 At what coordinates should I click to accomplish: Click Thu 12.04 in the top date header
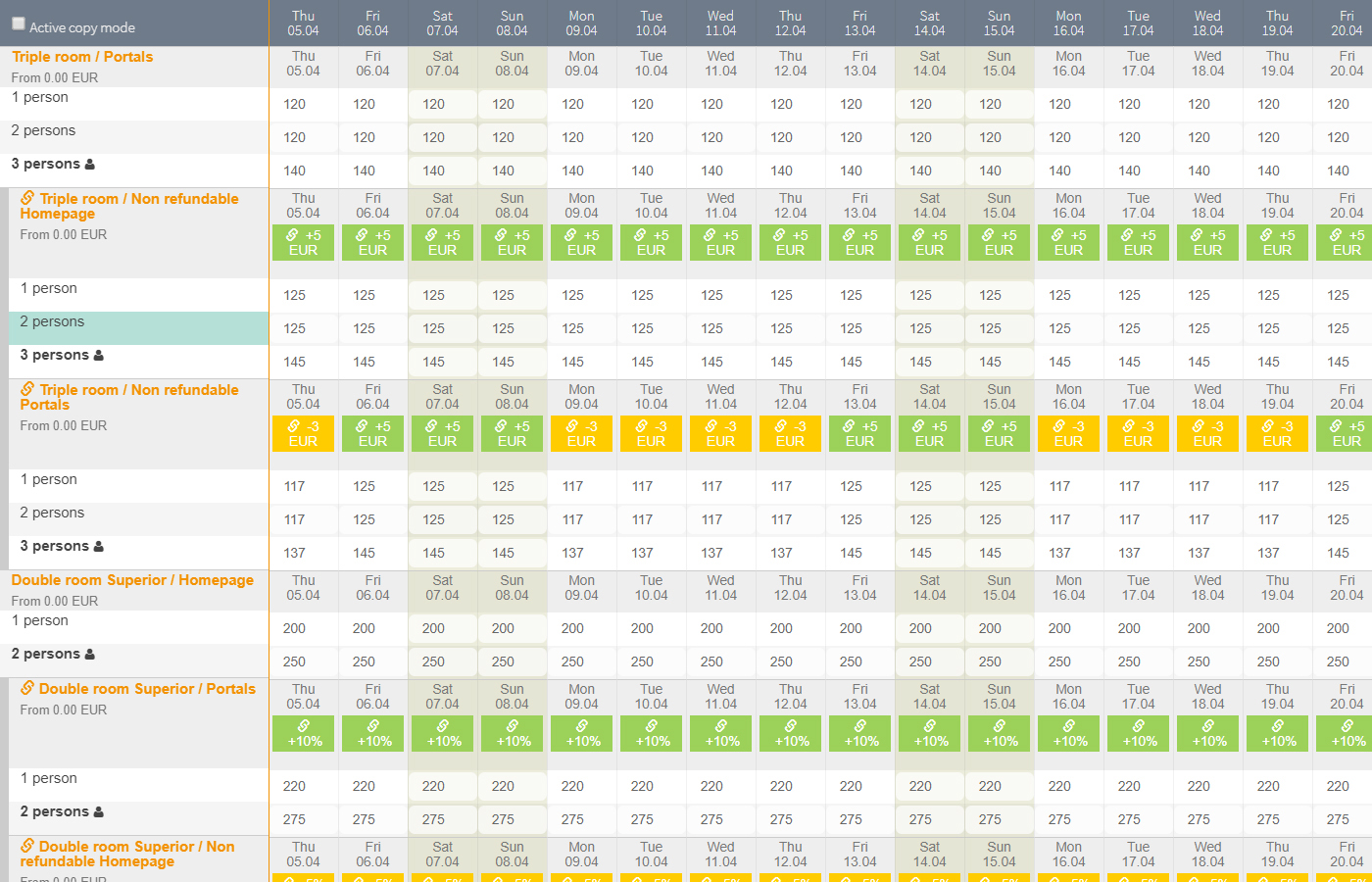(x=790, y=24)
